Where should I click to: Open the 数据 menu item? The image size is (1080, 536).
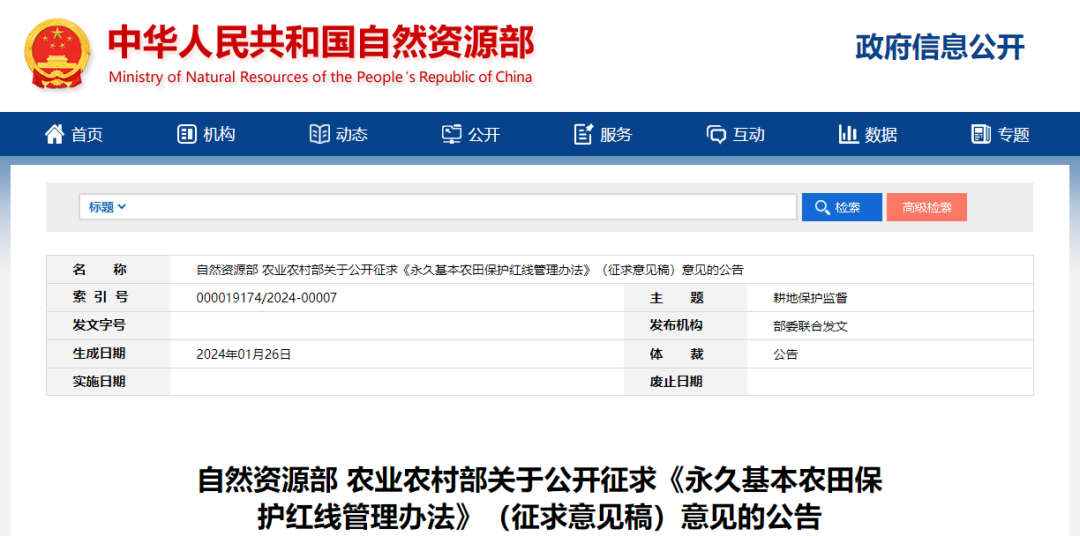tap(881, 135)
